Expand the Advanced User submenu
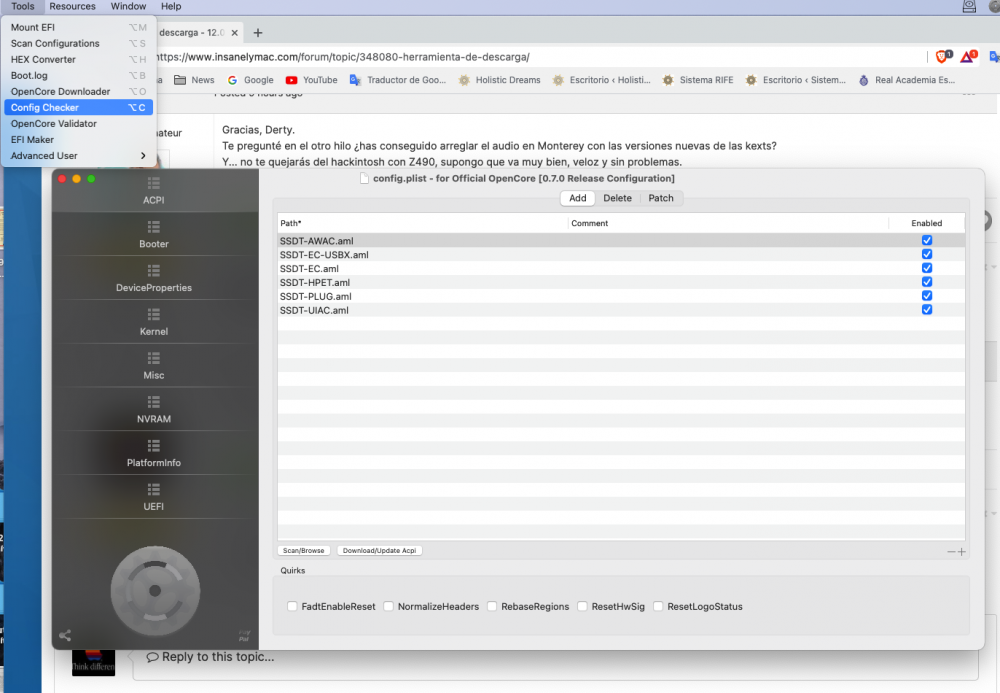Image resolution: width=1000 pixels, height=693 pixels. [79, 156]
